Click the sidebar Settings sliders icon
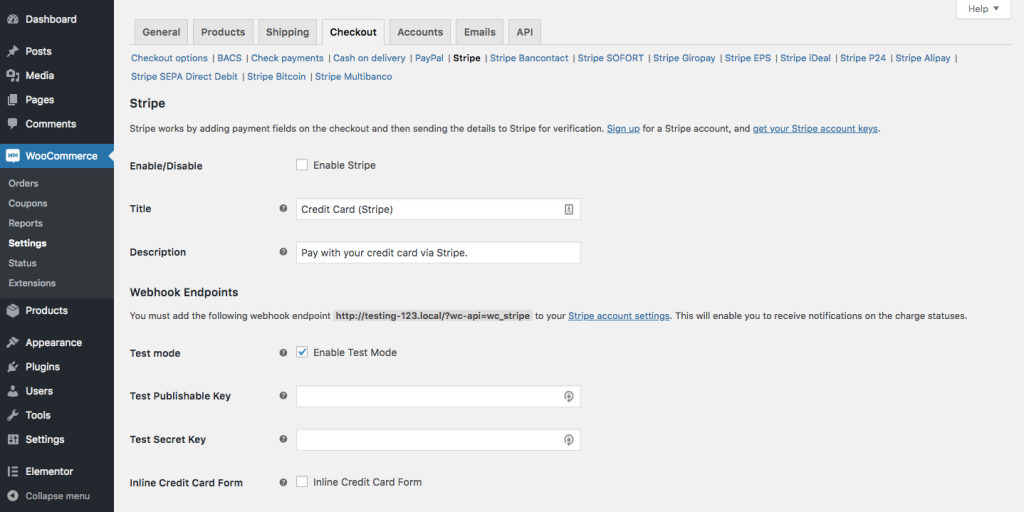Image resolution: width=1024 pixels, height=512 pixels. 12,440
